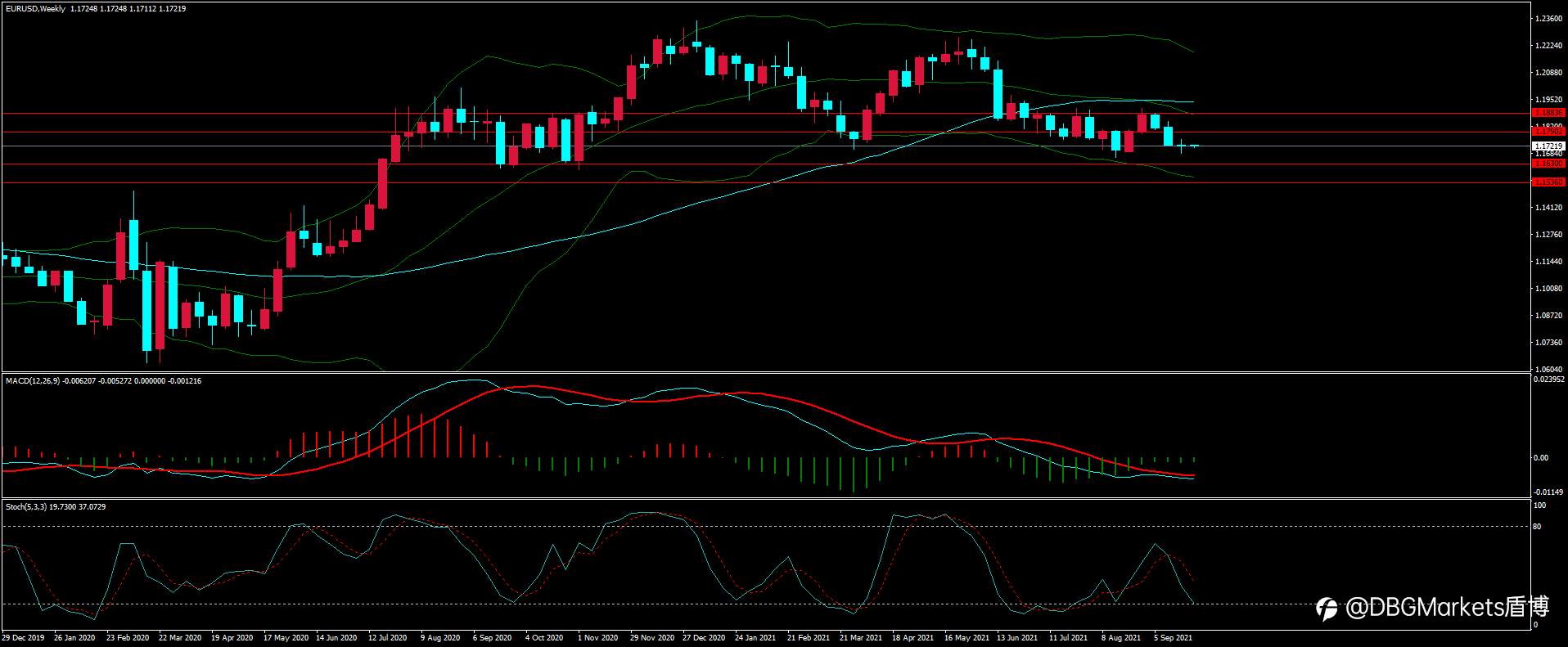Click the 16 May 2021 date label
This screenshot has height=647, width=1568.
coord(966,637)
